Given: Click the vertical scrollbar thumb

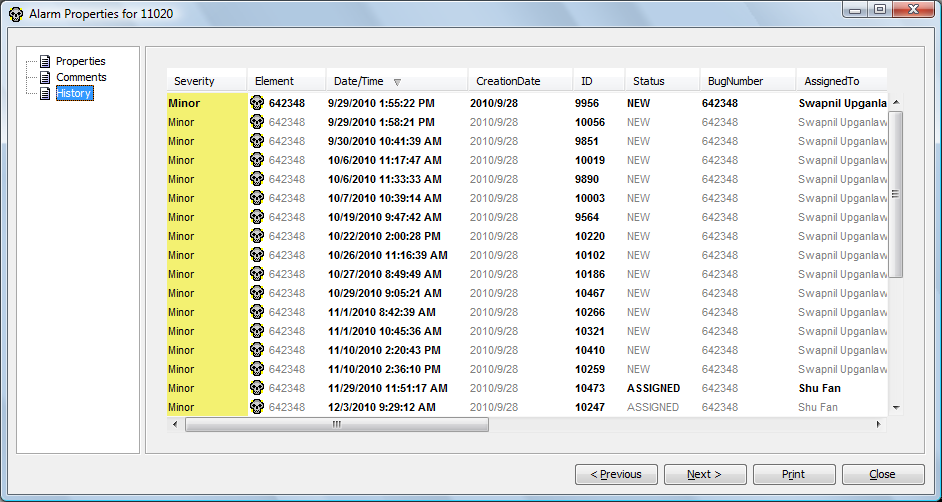Looking at the screenshot, I should click(x=896, y=194).
